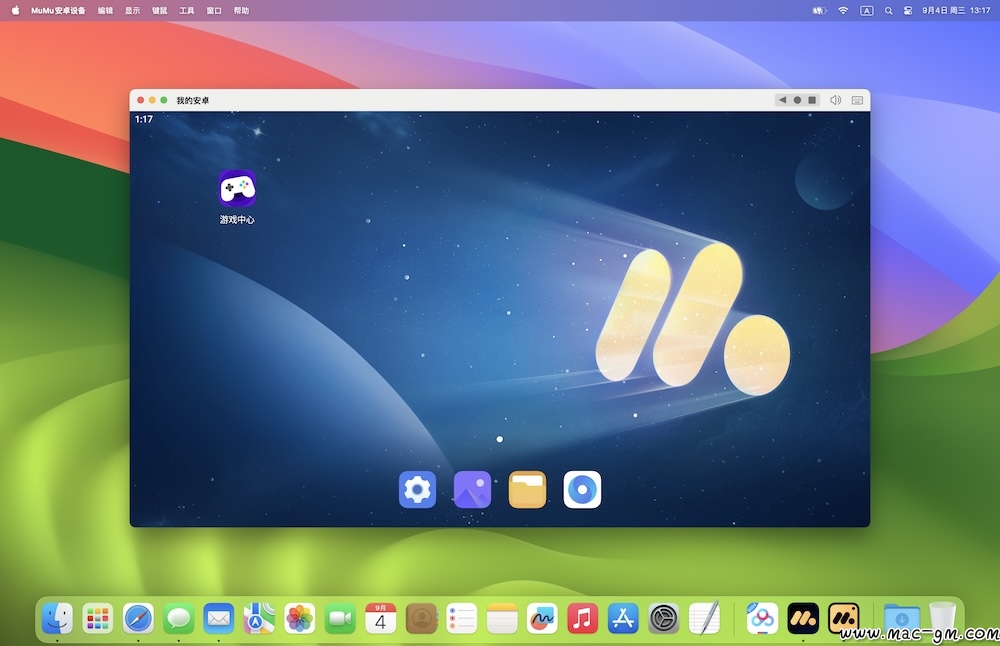Screen dimensions: 1000x646
Task: Open the 键鼠 menu
Action: (159, 11)
